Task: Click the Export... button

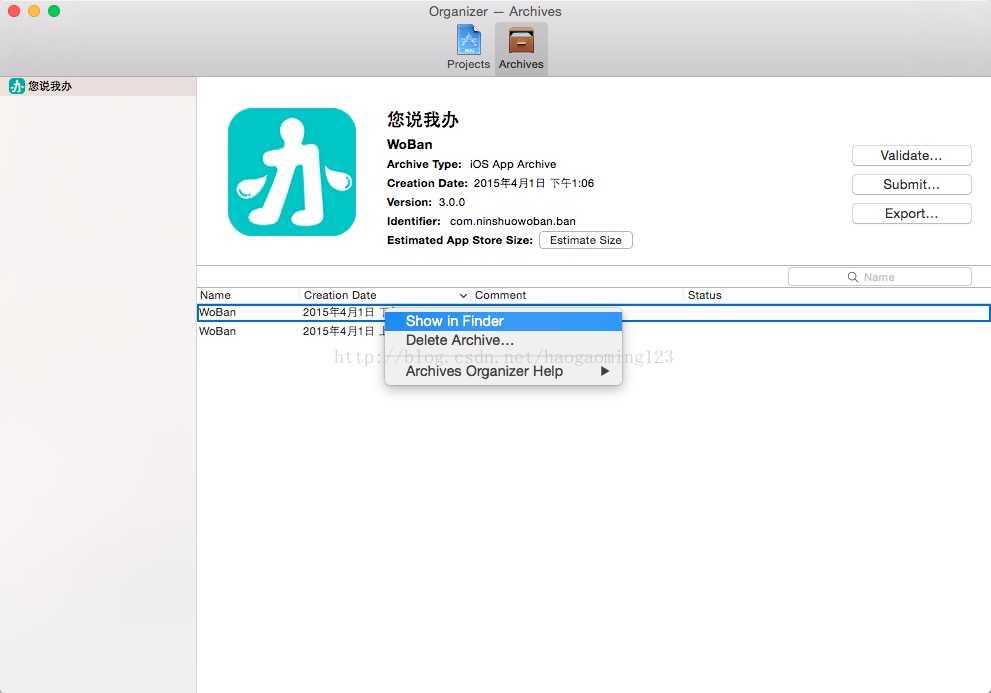Action: [x=911, y=214]
